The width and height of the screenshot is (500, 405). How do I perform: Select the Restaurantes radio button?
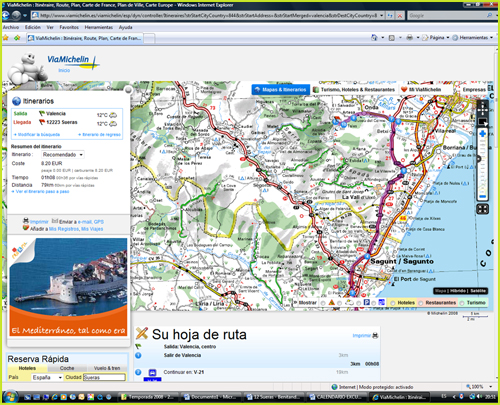click(x=421, y=303)
